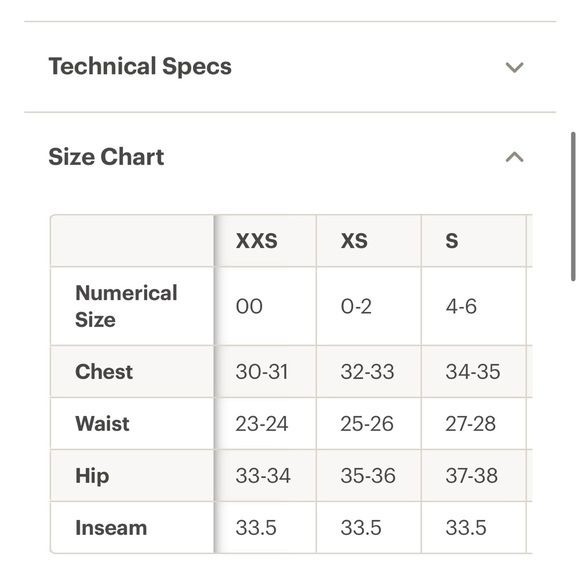Click the Waist row label
Image resolution: width=580 pixels, height=580 pixels.
[102, 424]
